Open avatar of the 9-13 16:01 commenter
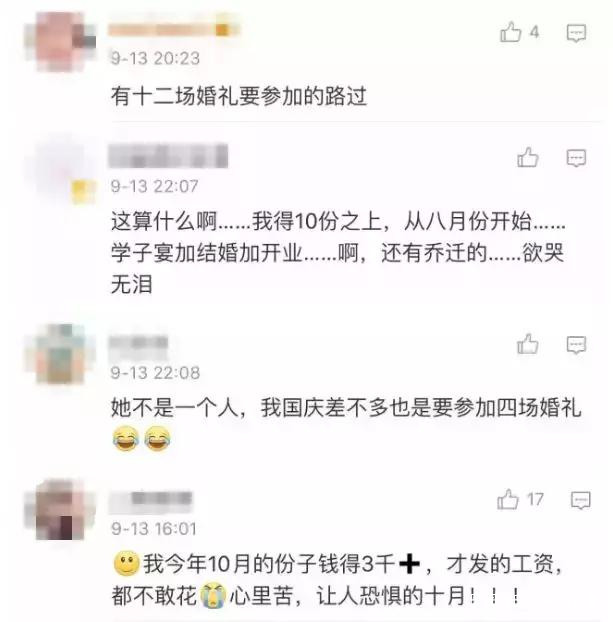Image resolution: width=613 pixels, height=622 pixels. 60,510
